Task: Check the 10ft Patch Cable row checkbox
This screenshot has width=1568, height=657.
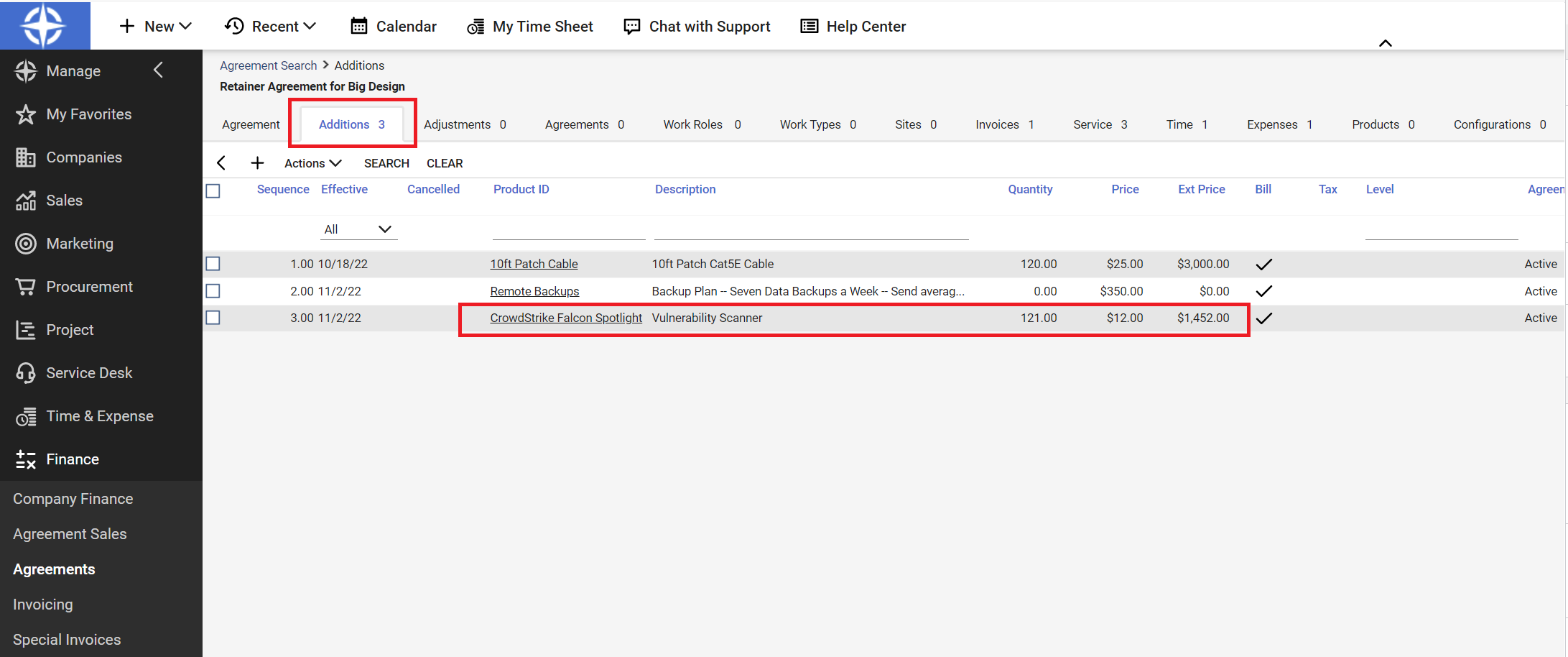Action: pos(213,264)
